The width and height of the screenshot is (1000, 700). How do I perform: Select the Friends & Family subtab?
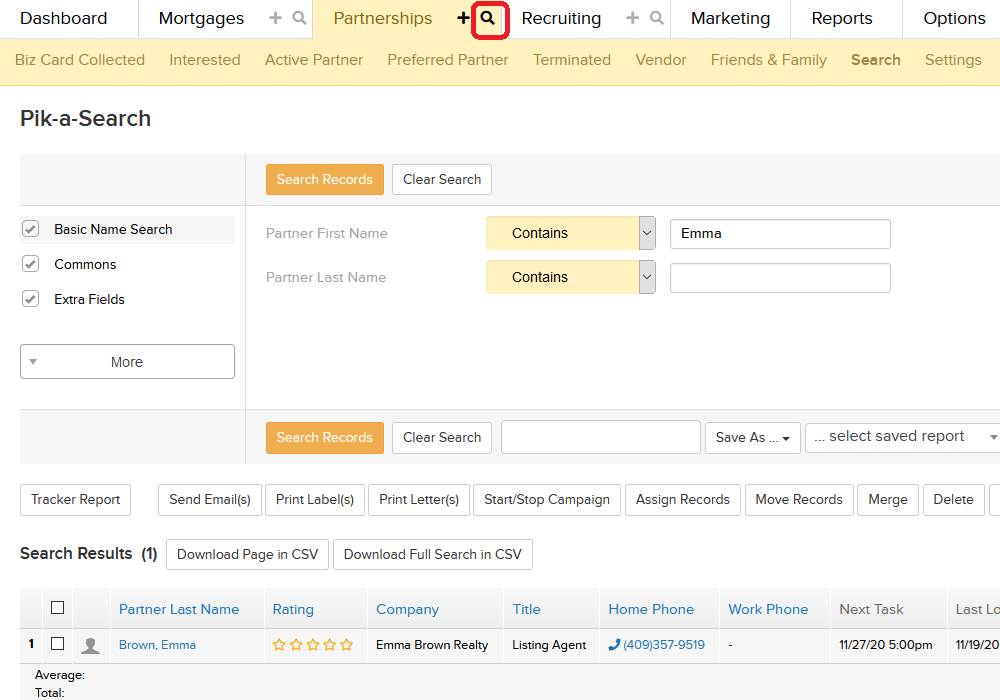tap(768, 60)
